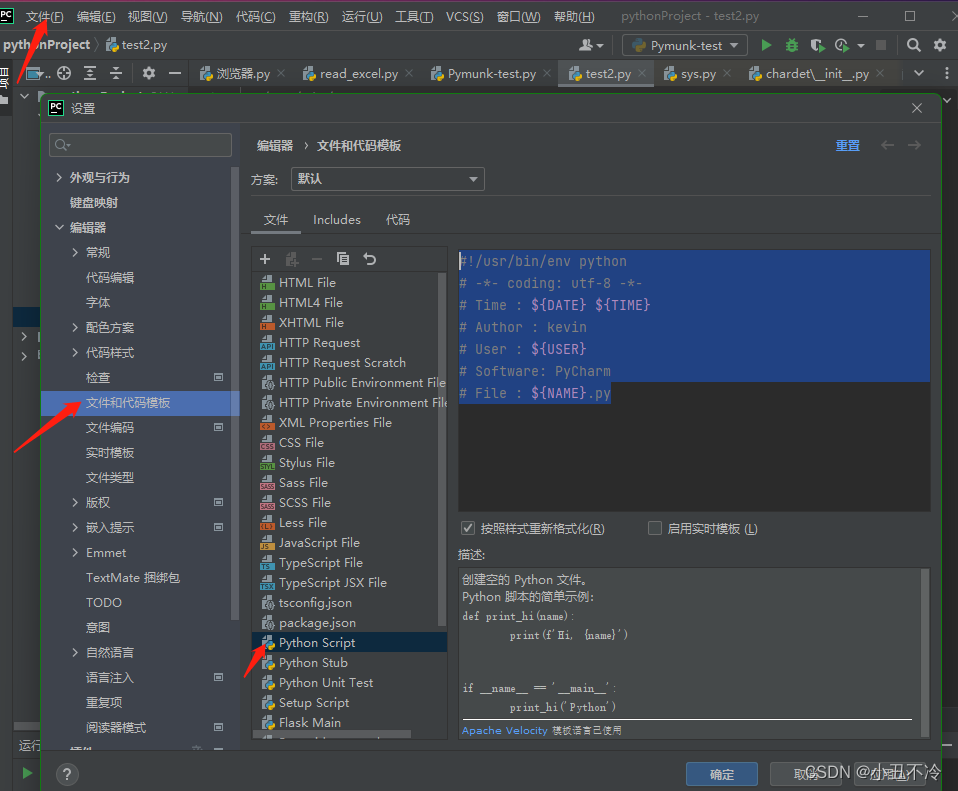Open the Pymunk-test run configuration dropdown
Image resolution: width=958 pixels, height=791 pixels.
click(x=684, y=44)
